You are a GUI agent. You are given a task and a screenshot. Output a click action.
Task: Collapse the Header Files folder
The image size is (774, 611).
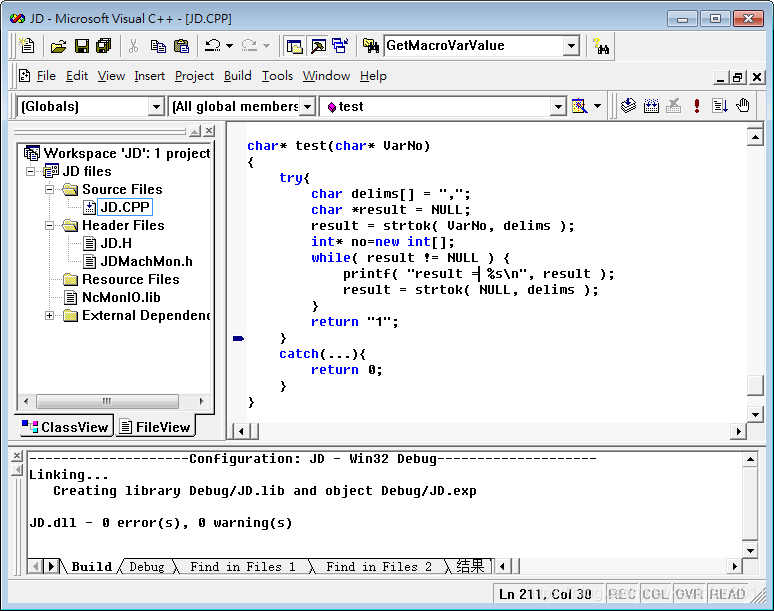[49, 226]
